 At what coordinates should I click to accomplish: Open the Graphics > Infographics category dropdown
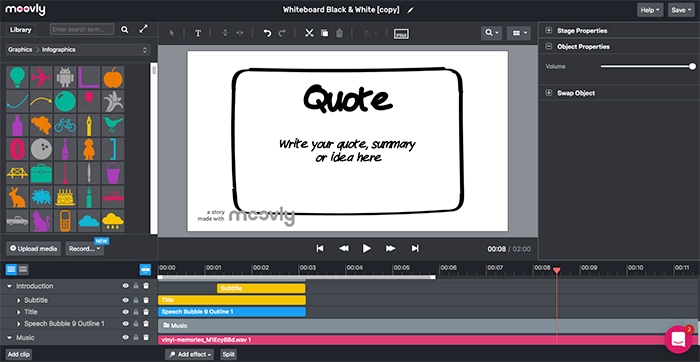pyautogui.click(x=78, y=50)
